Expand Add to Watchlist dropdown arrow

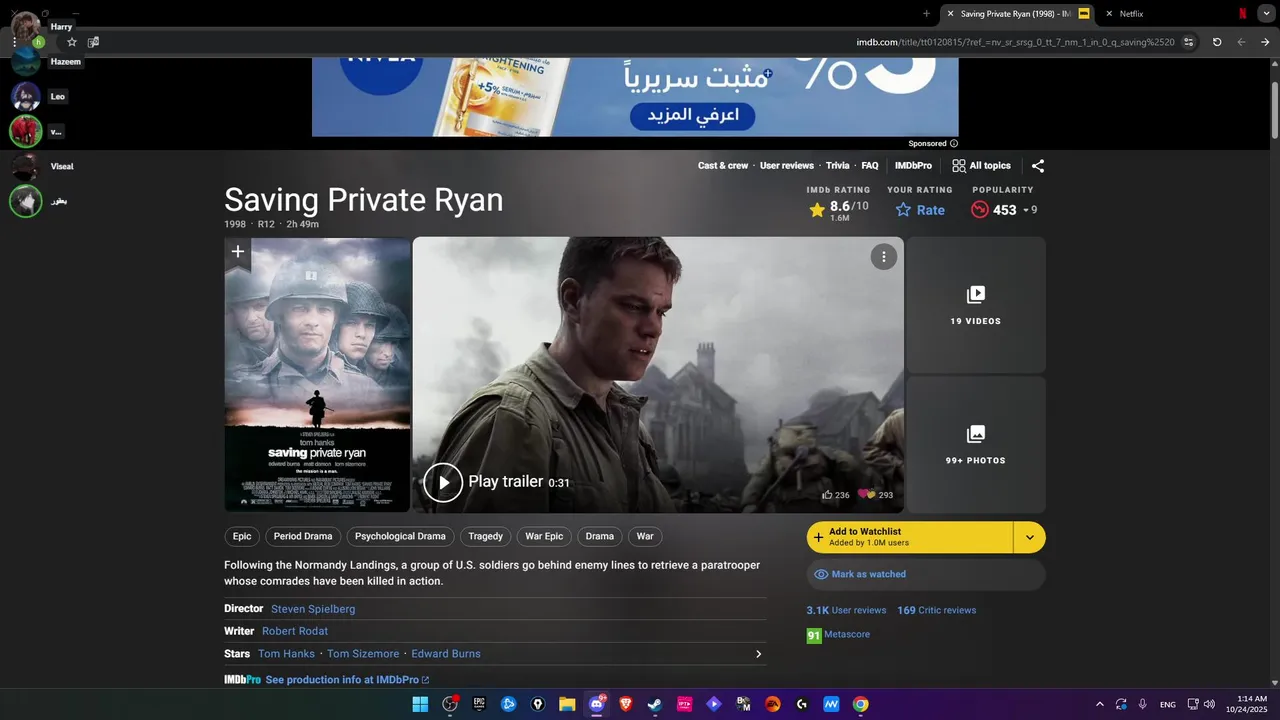coord(1030,538)
